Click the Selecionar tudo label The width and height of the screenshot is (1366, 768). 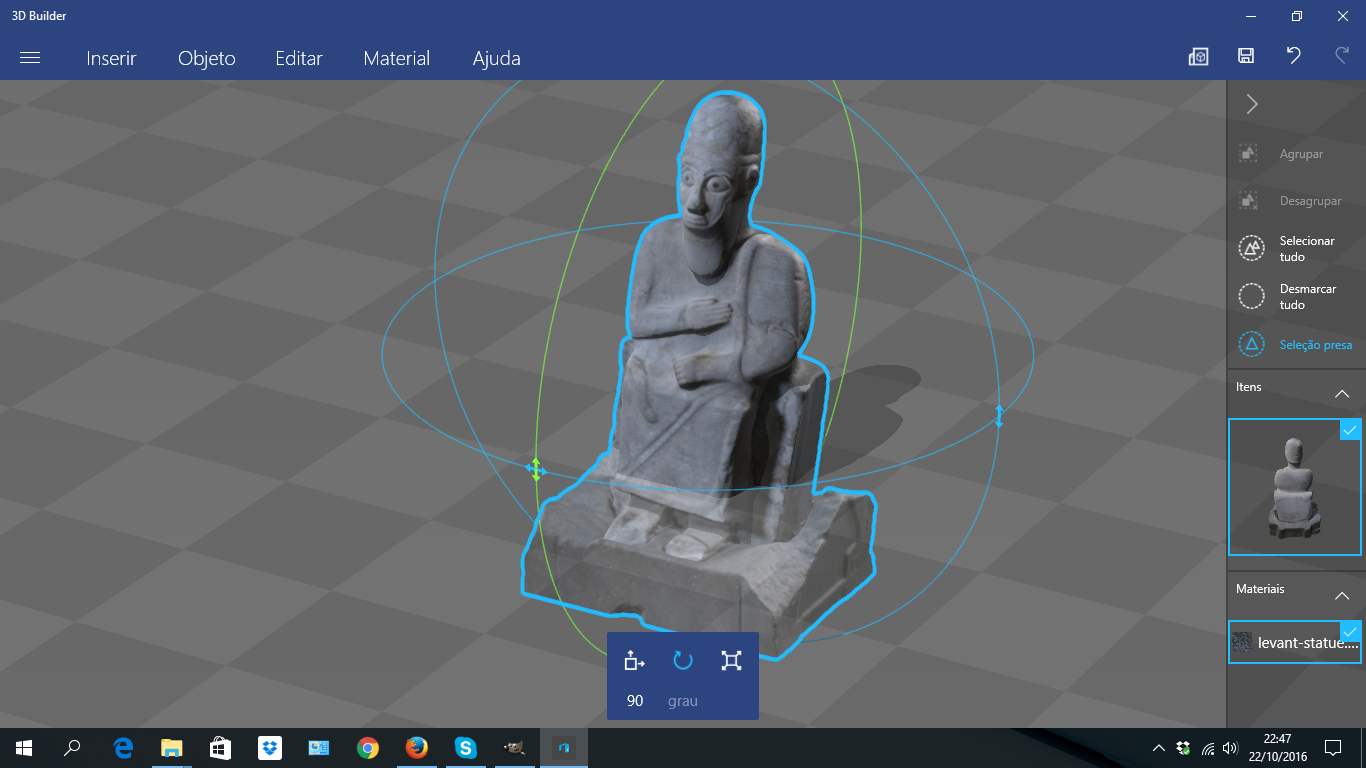[1307, 249]
